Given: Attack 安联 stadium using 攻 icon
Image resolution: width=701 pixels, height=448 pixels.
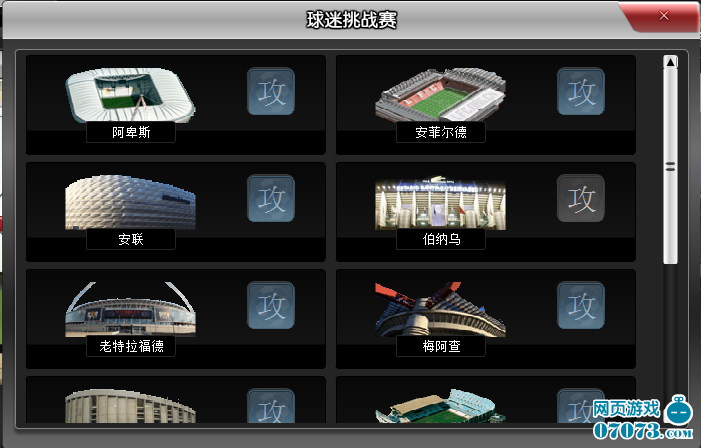Looking at the screenshot, I should pos(271,199).
